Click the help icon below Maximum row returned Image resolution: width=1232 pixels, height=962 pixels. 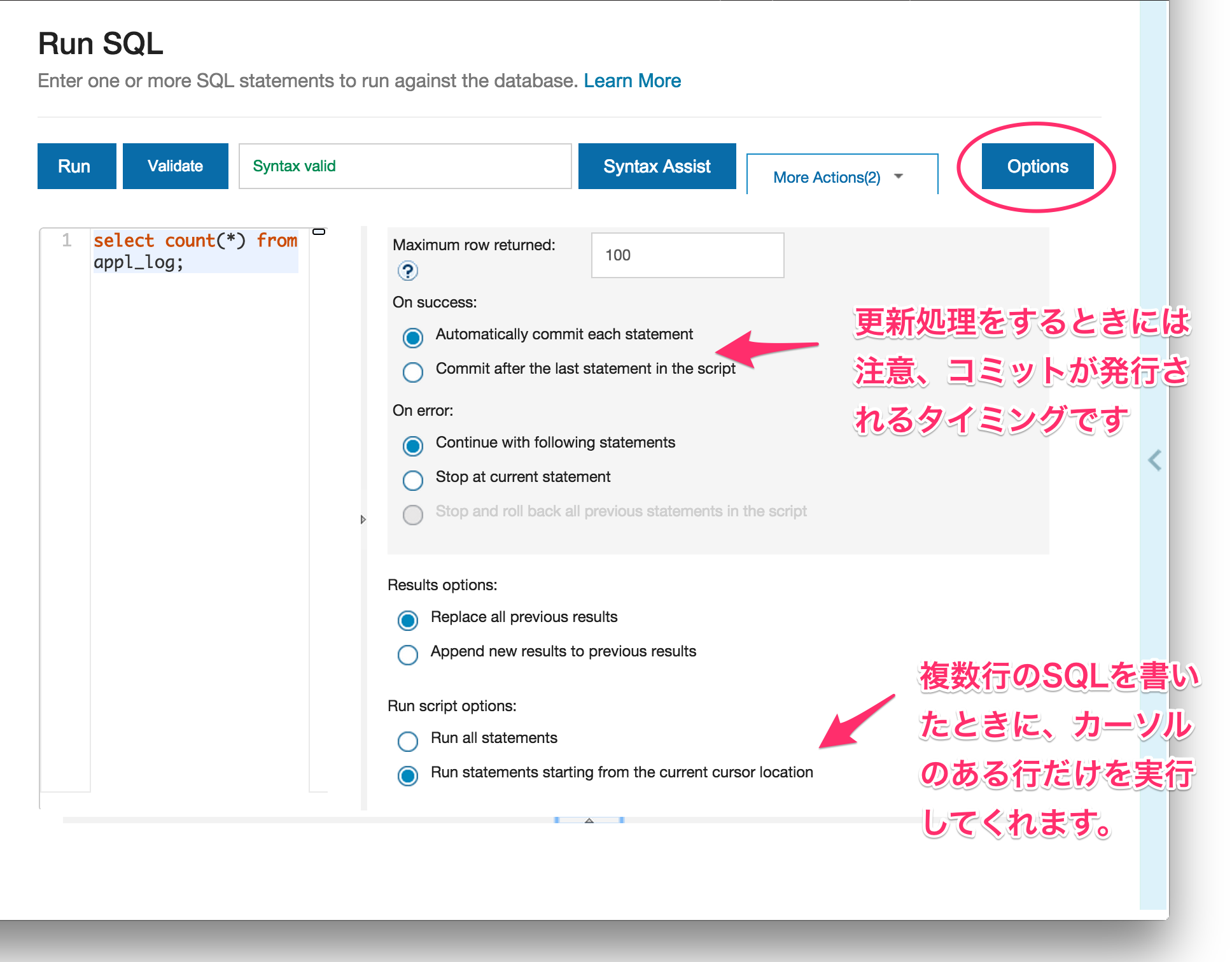[407, 271]
